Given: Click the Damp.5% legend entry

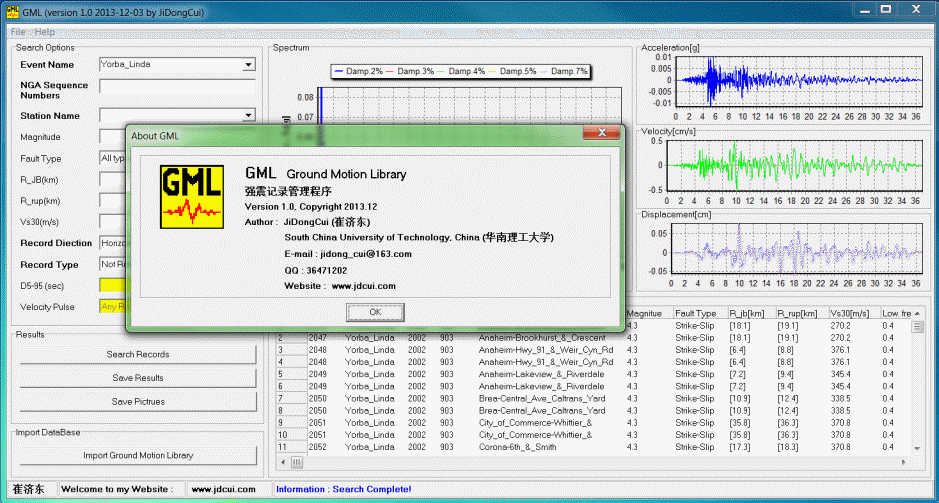Looking at the screenshot, I should click(513, 71).
